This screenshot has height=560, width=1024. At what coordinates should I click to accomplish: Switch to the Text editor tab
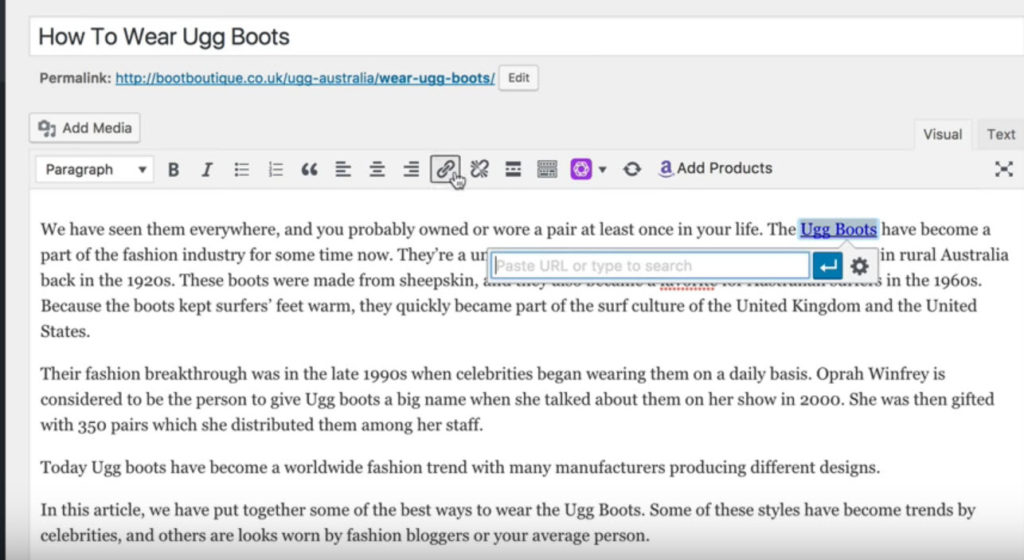[x=1000, y=134]
